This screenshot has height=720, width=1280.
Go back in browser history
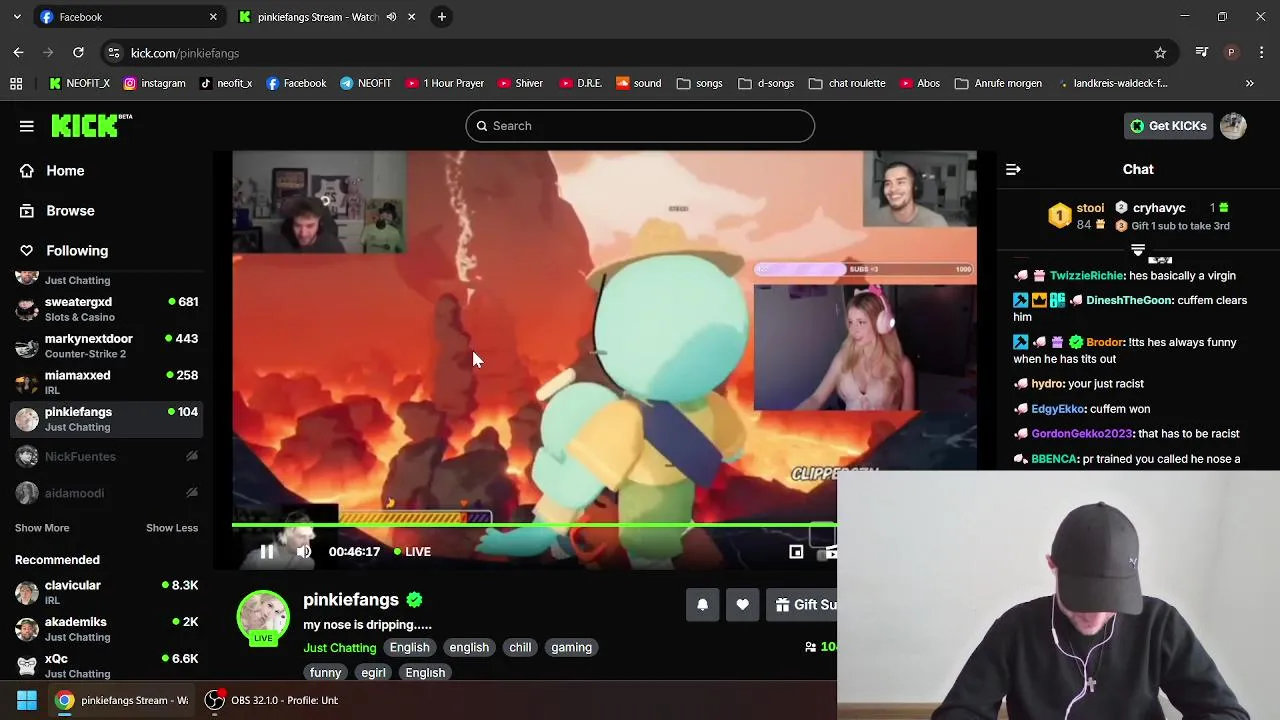tap(18, 53)
